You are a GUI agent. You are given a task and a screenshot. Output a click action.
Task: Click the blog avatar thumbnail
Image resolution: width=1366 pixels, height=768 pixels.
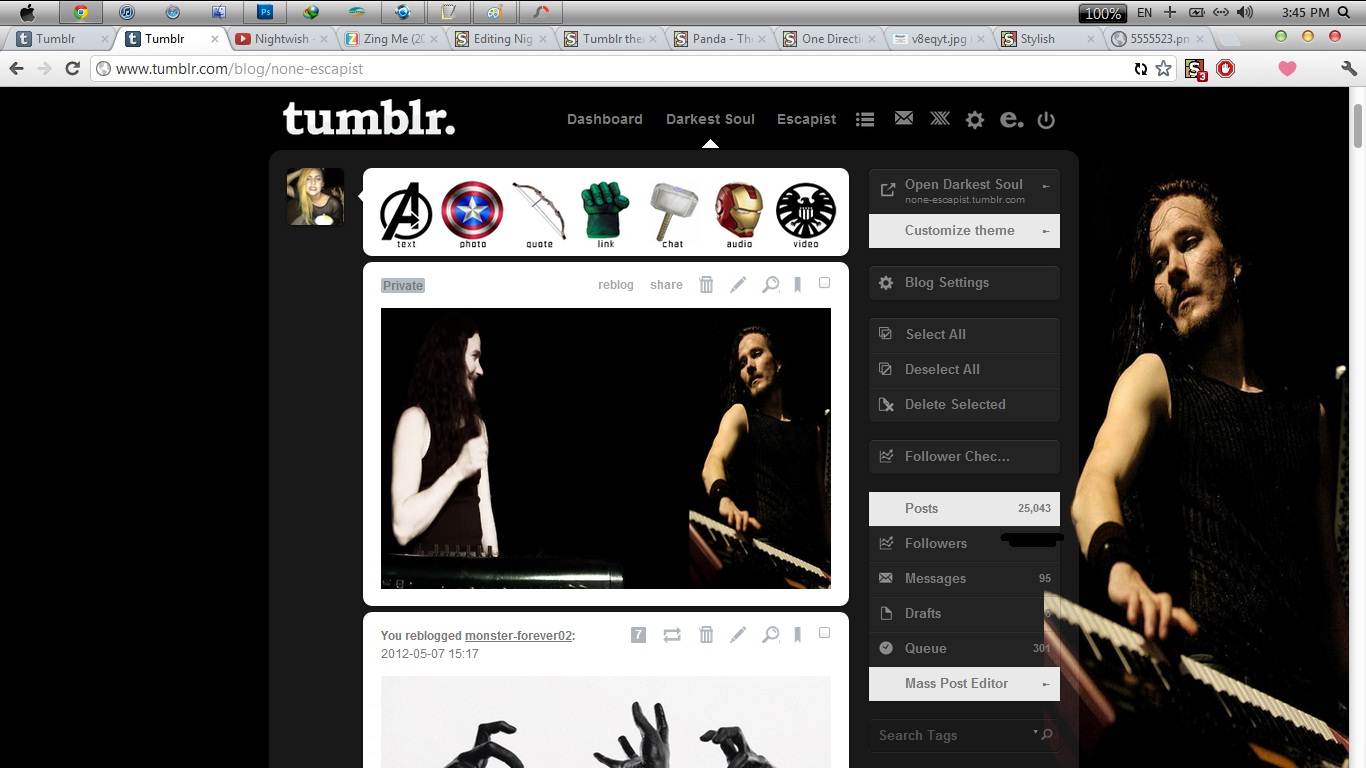[x=315, y=197]
